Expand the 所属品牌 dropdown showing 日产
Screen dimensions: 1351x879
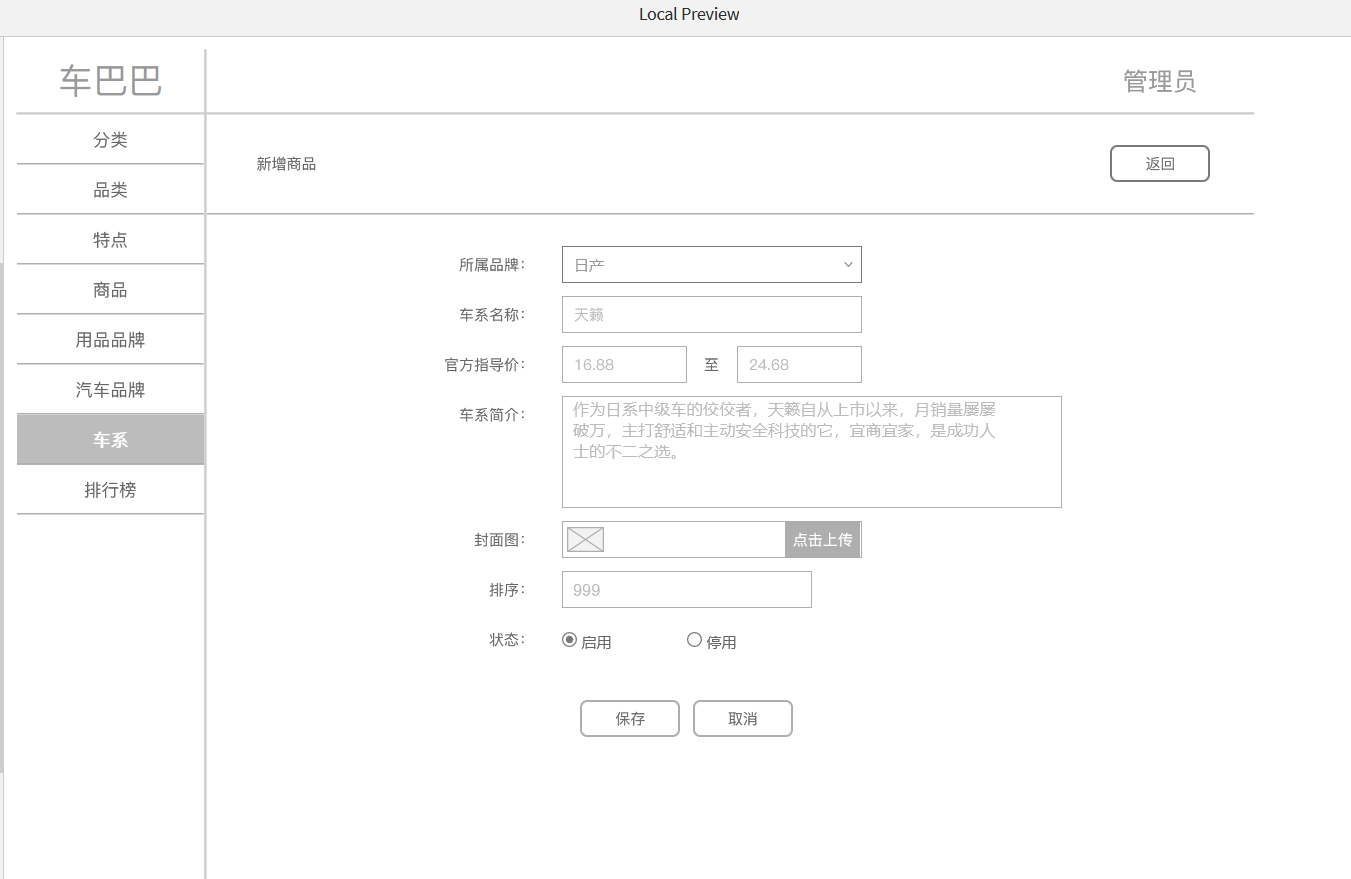click(x=712, y=265)
